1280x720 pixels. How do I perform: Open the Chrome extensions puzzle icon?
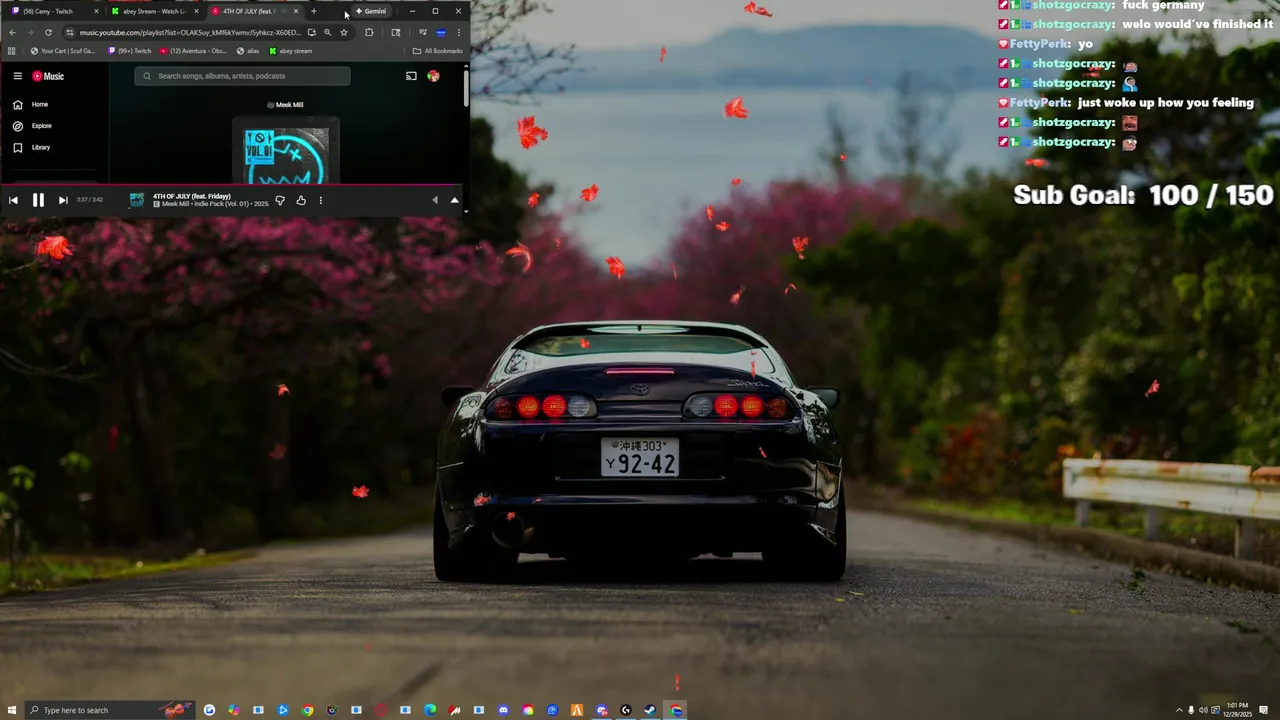[x=369, y=32]
